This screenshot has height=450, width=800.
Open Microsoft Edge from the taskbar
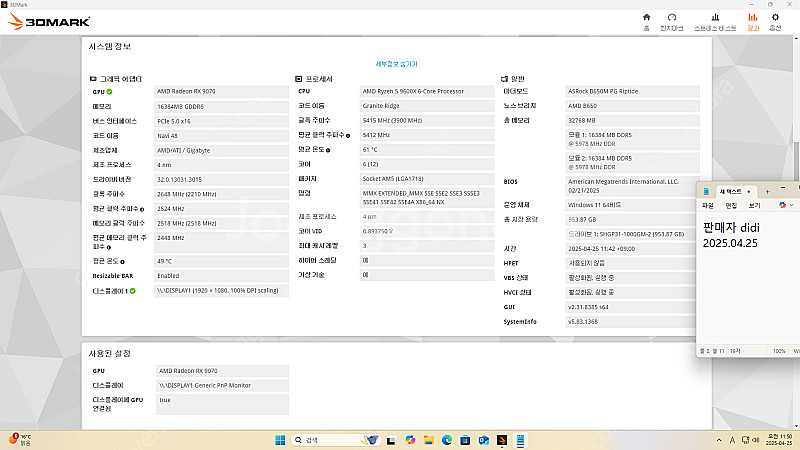pos(447,440)
